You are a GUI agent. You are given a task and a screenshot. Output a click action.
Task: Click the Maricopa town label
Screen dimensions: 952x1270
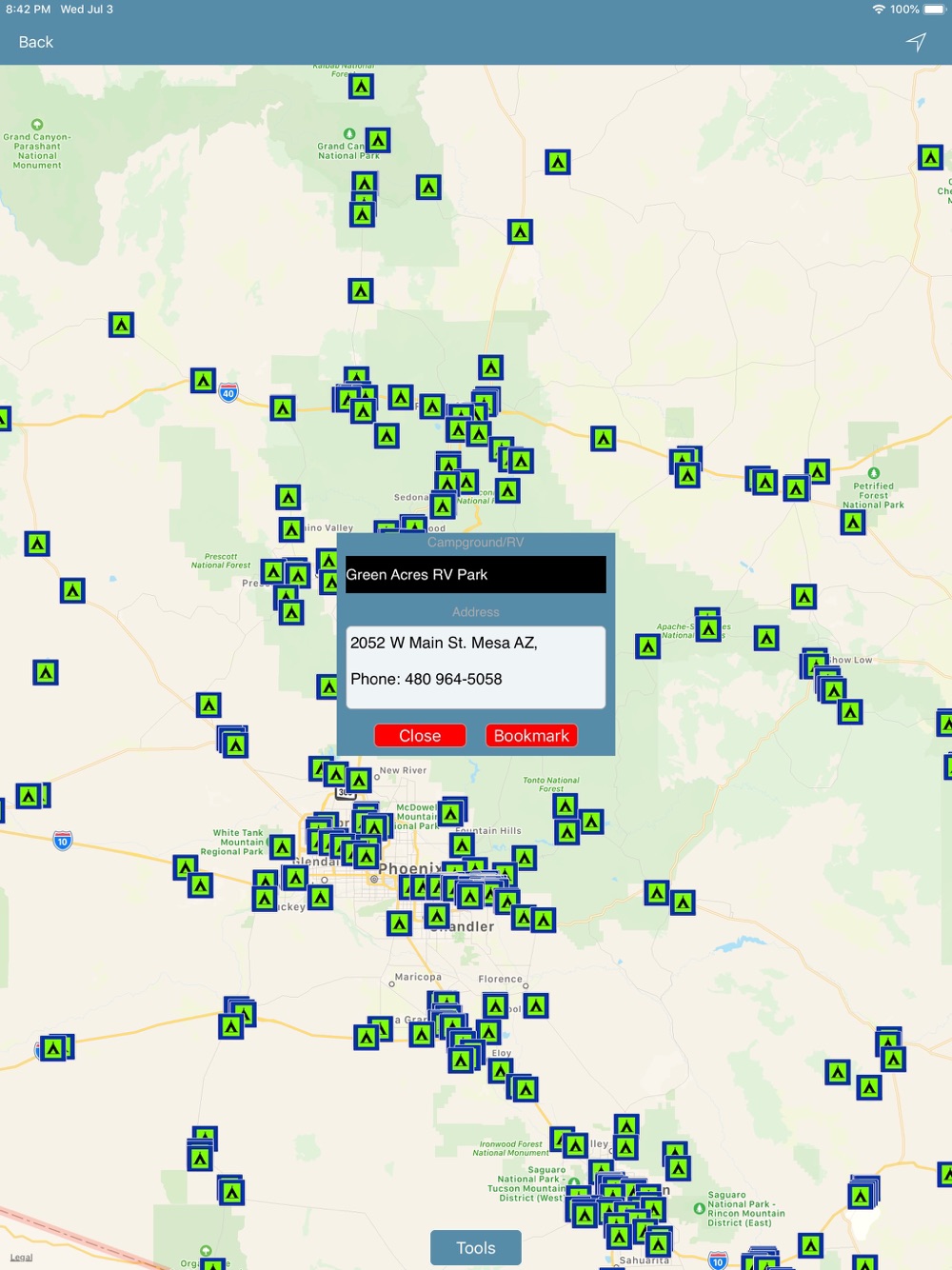[418, 977]
